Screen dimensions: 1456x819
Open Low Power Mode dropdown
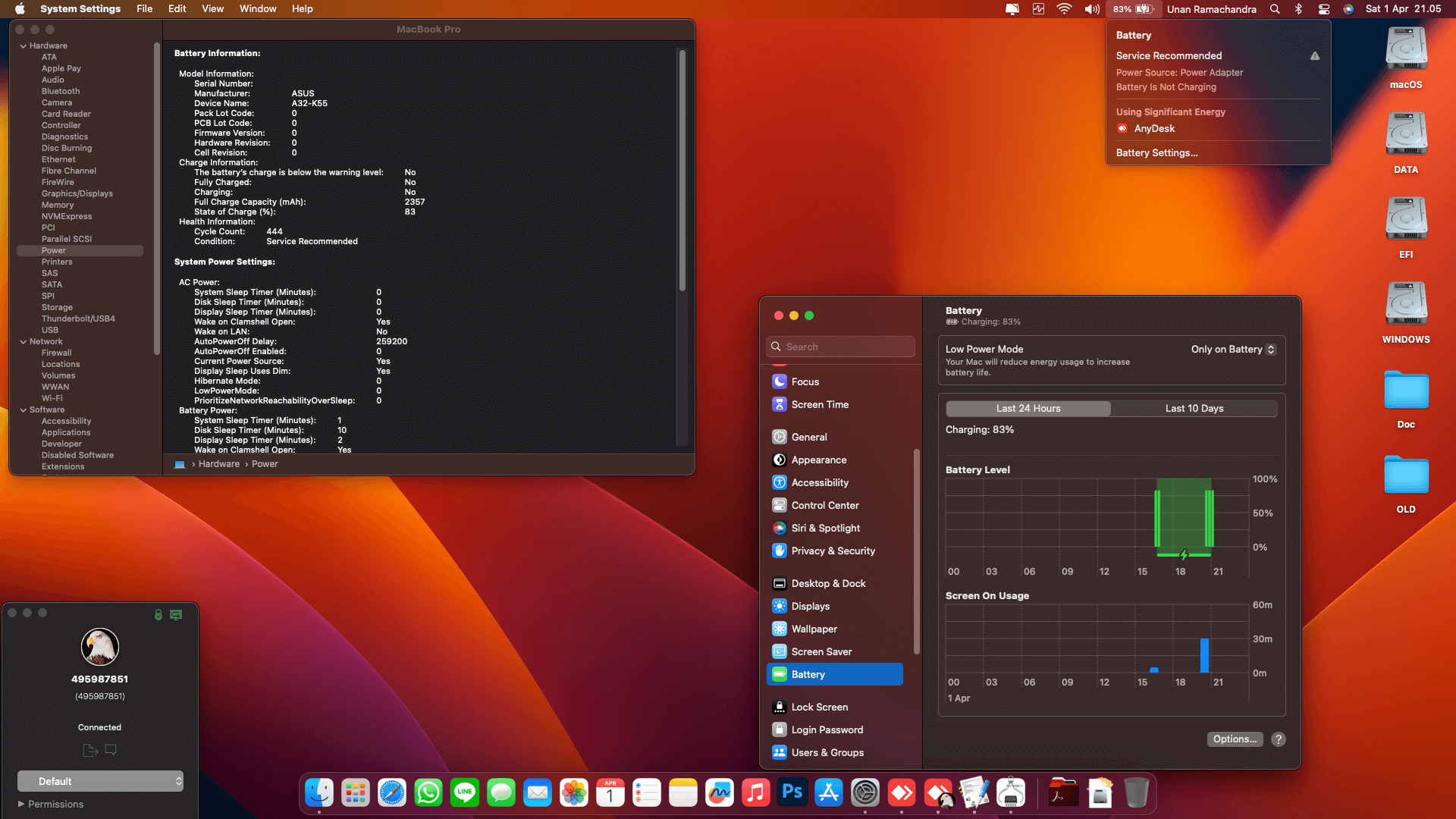pos(1233,350)
